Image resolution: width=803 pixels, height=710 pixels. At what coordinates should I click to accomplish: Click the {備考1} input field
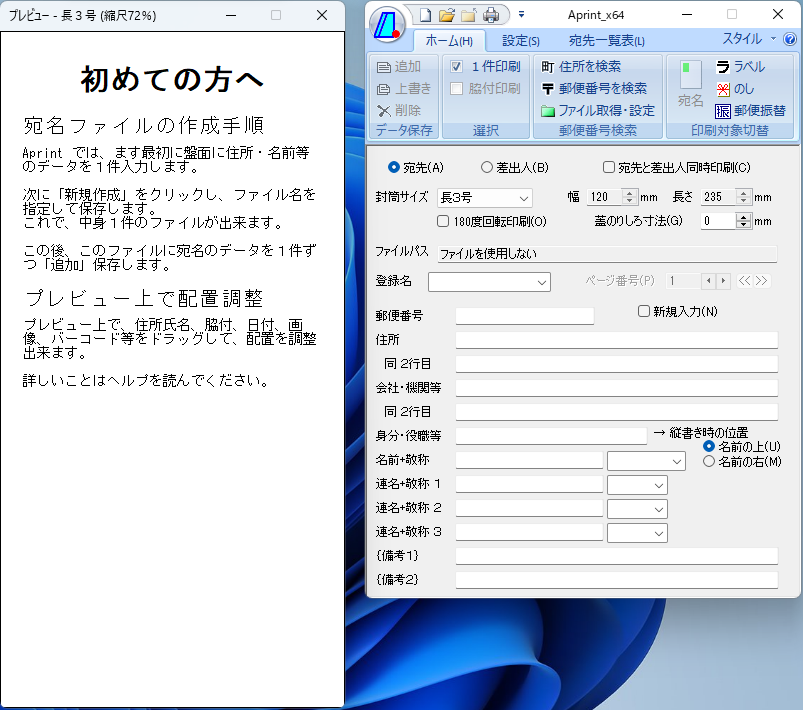(617, 556)
